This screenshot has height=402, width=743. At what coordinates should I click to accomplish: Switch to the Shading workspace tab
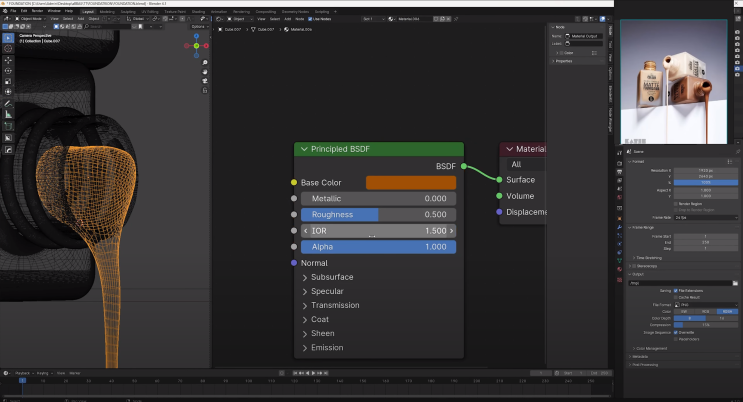pyautogui.click(x=199, y=11)
